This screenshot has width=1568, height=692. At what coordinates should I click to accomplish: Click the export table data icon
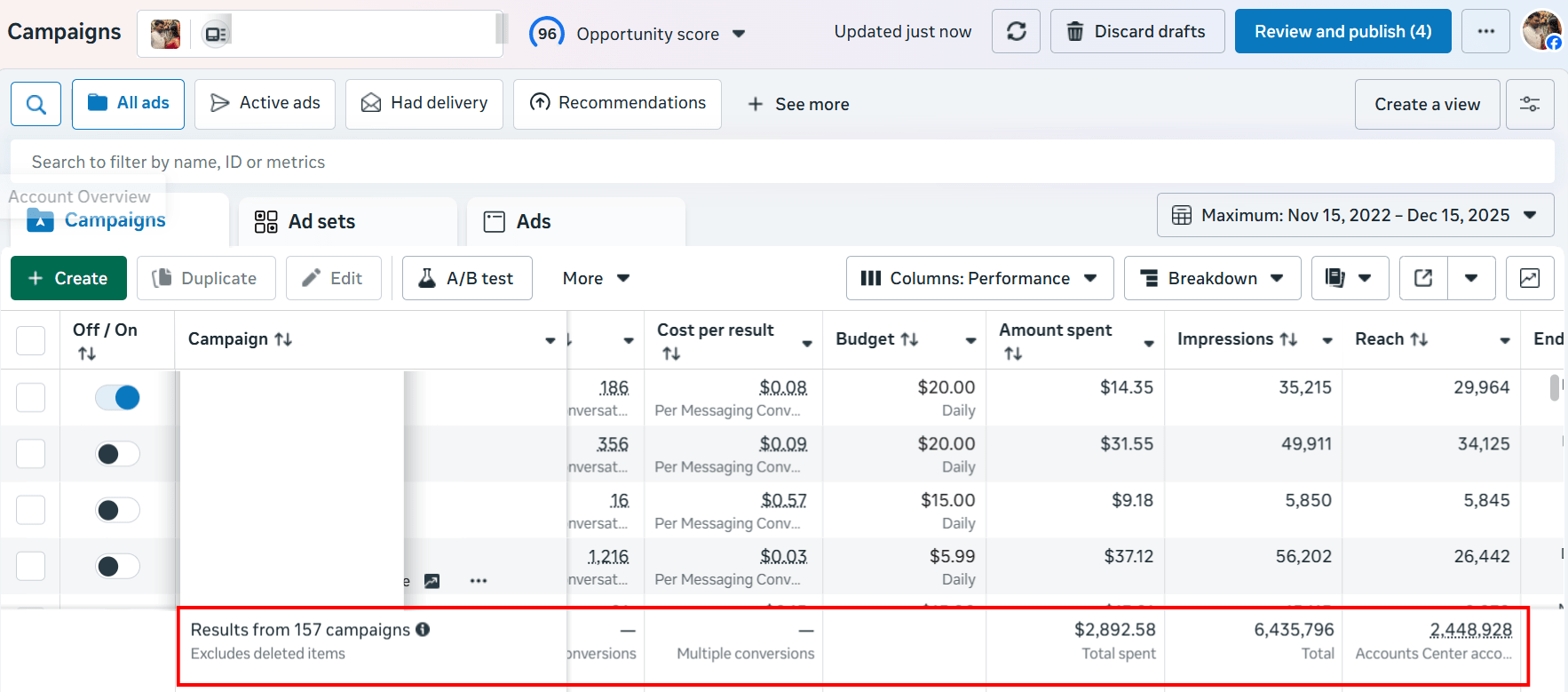pos(1423,279)
